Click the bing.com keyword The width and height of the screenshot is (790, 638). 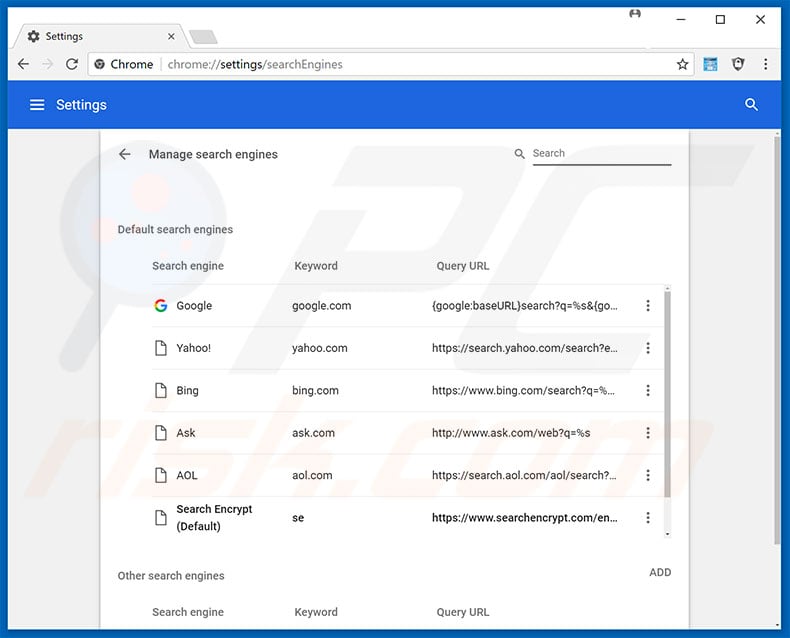(315, 390)
